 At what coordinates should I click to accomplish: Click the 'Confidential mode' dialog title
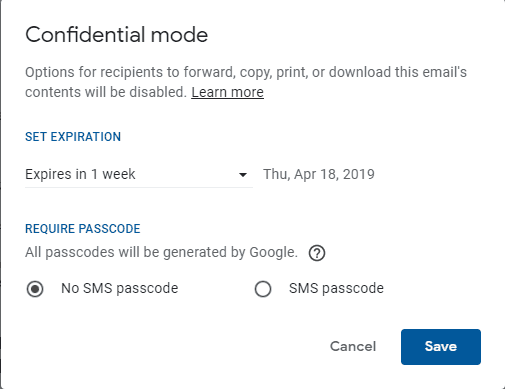[117, 35]
